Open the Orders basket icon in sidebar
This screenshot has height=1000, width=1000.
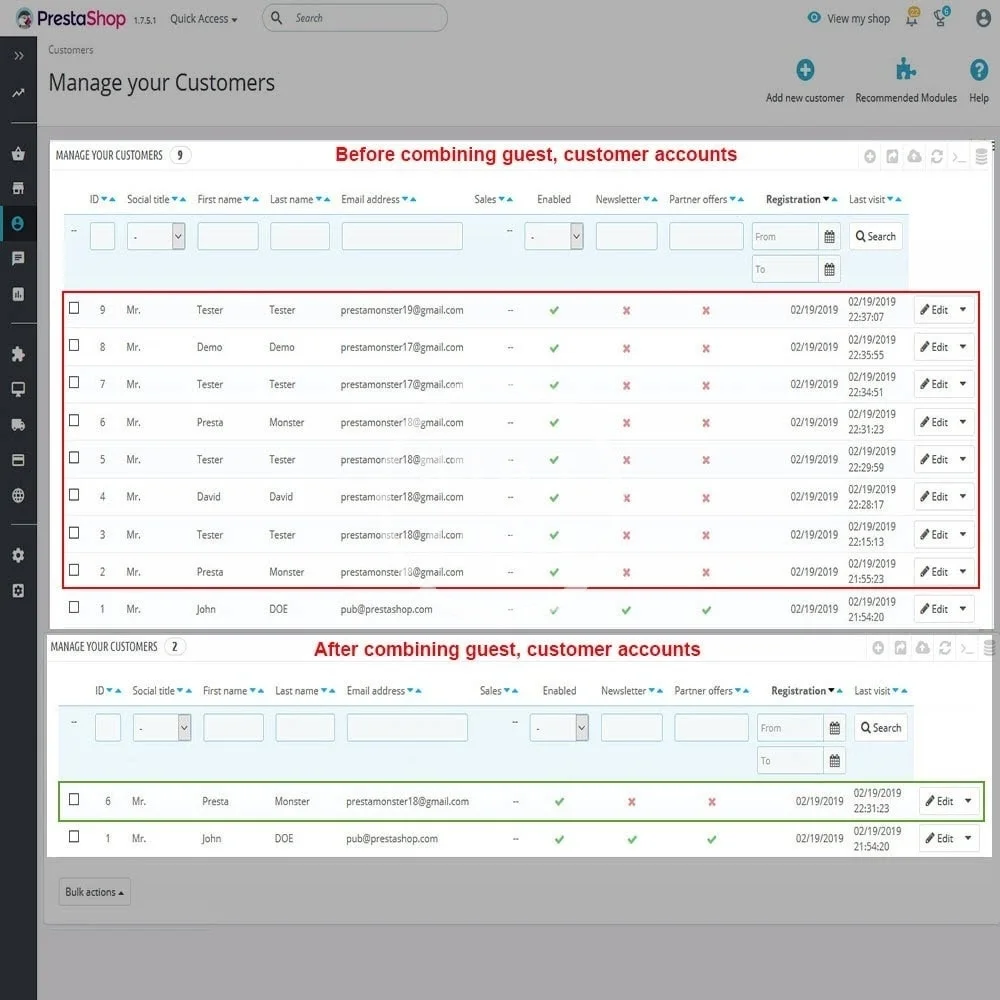coord(18,153)
